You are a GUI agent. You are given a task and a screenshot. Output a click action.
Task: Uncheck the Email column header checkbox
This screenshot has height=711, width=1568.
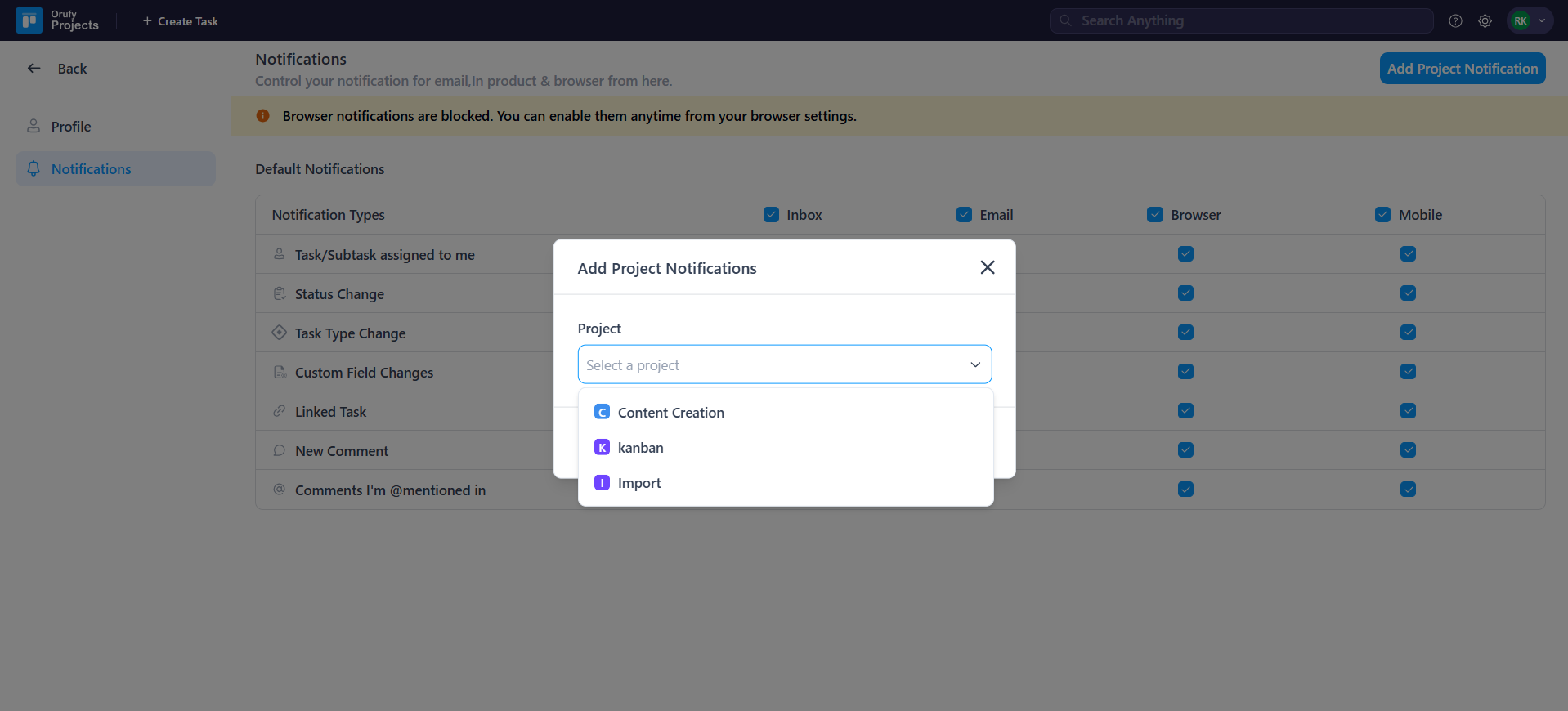(x=964, y=215)
